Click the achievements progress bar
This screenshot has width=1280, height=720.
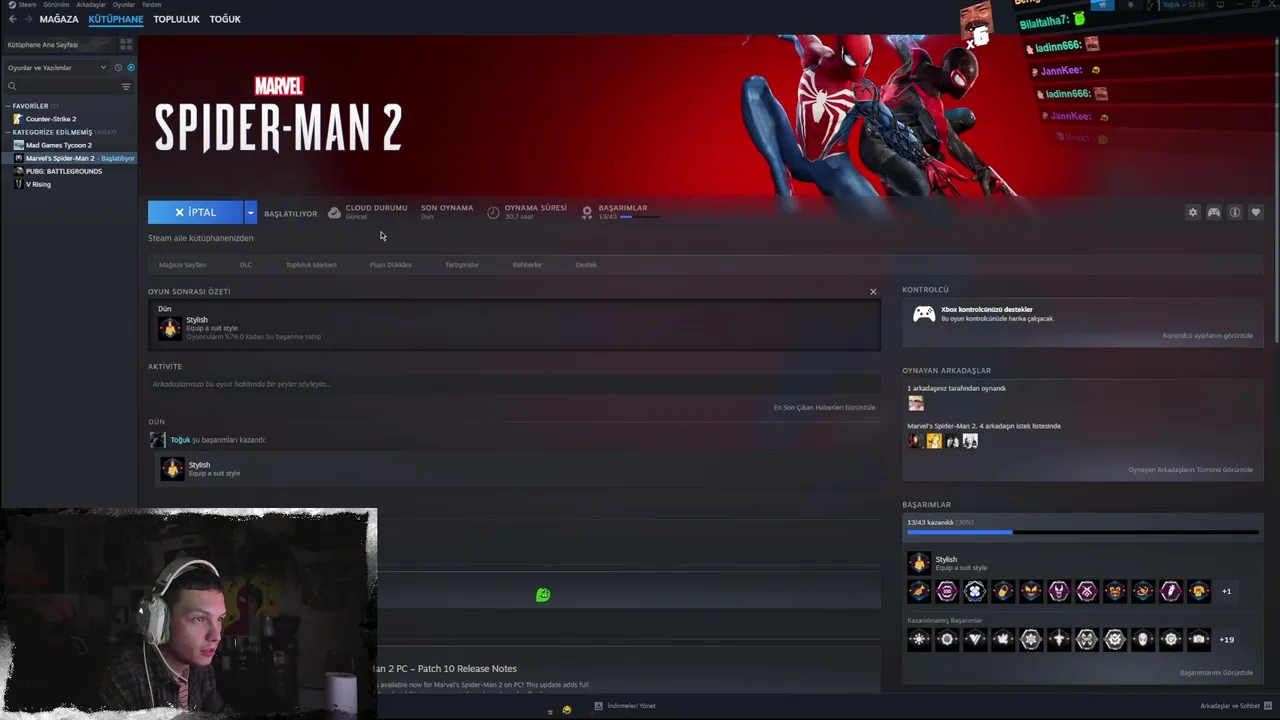(1083, 532)
